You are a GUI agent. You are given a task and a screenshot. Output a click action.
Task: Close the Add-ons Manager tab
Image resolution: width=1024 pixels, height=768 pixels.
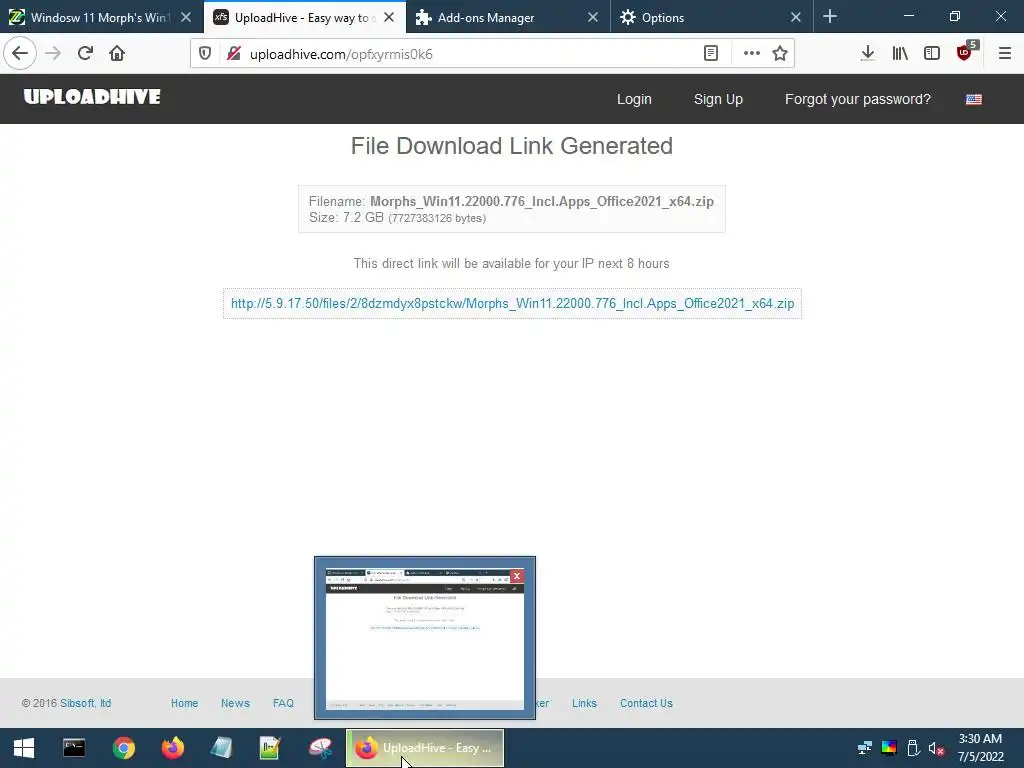[x=592, y=18]
